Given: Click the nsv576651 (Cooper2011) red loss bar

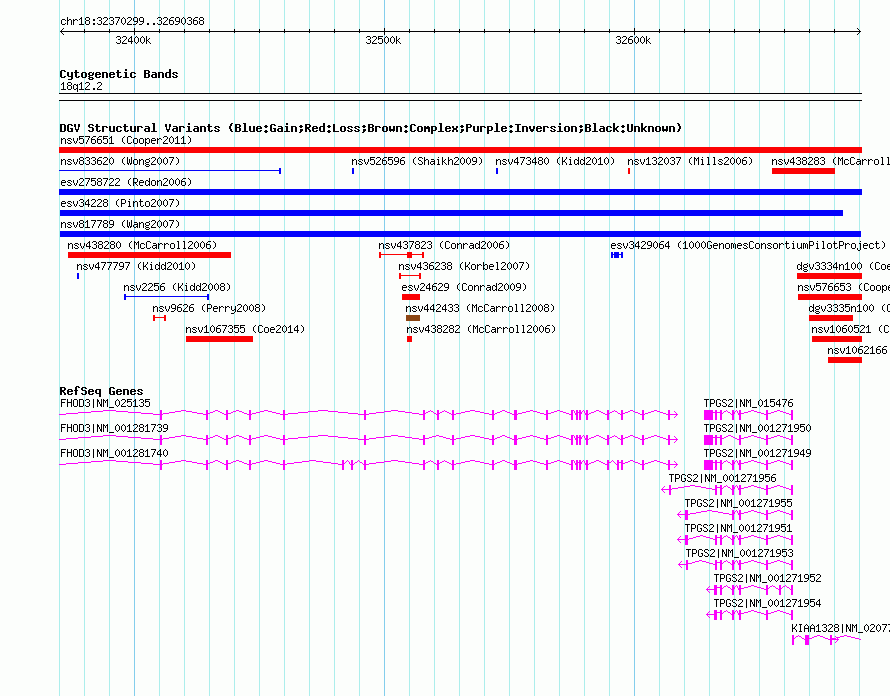Looking at the screenshot, I should 460,150.
